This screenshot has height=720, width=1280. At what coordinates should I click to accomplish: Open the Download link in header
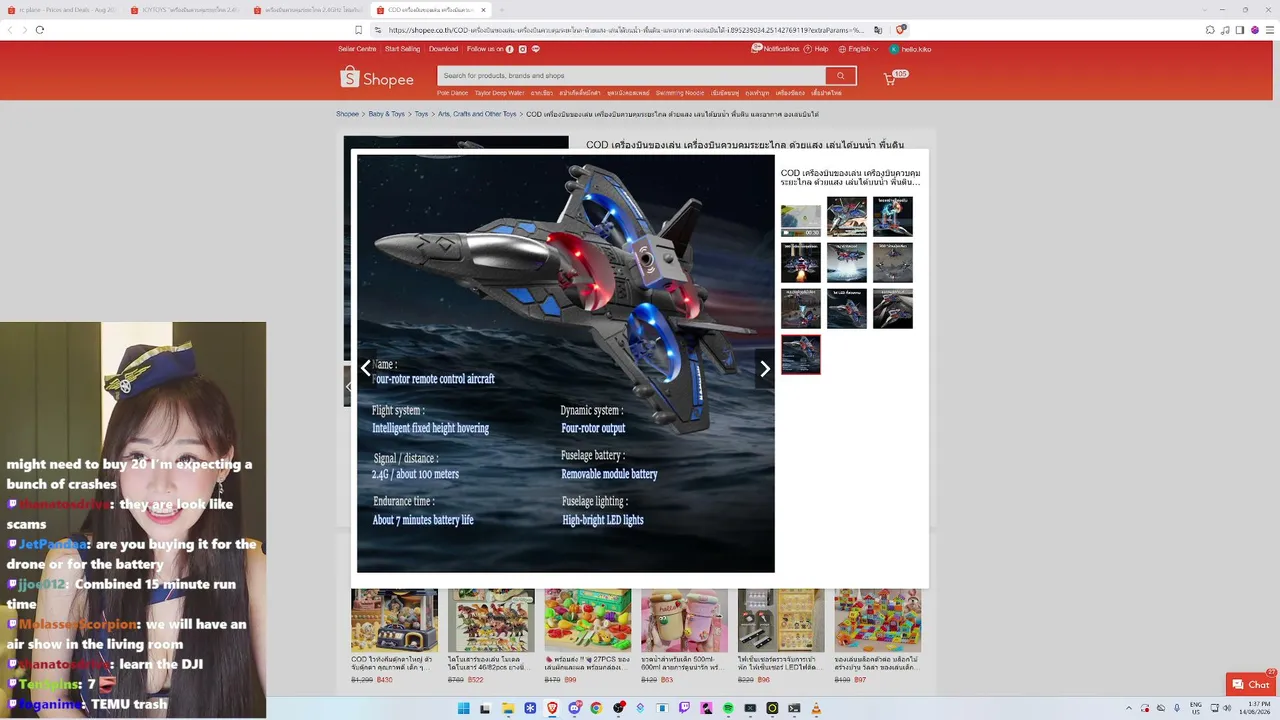tap(443, 49)
